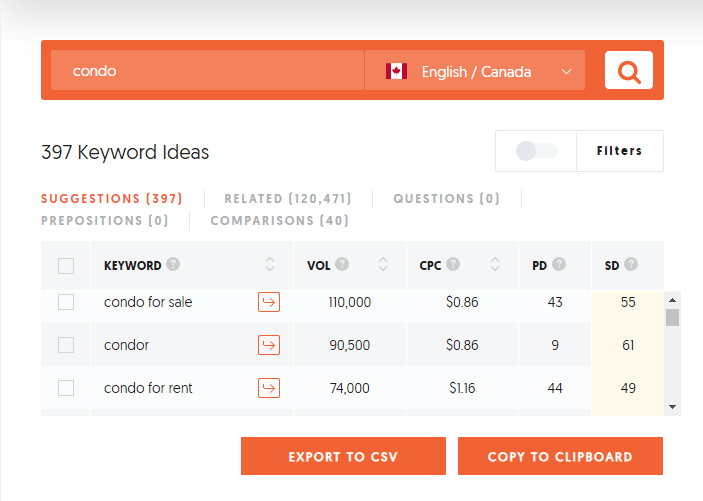Open the Comparisons (40) tab
This screenshot has height=501, width=703.
279,221
